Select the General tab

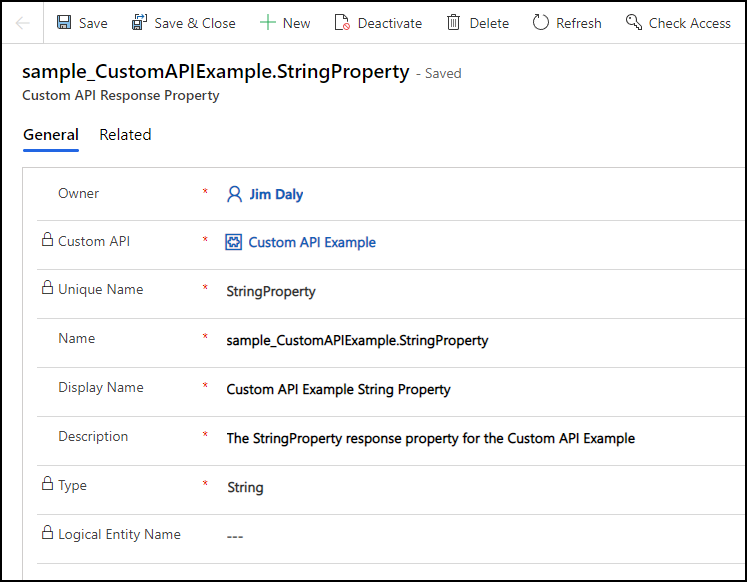point(50,135)
